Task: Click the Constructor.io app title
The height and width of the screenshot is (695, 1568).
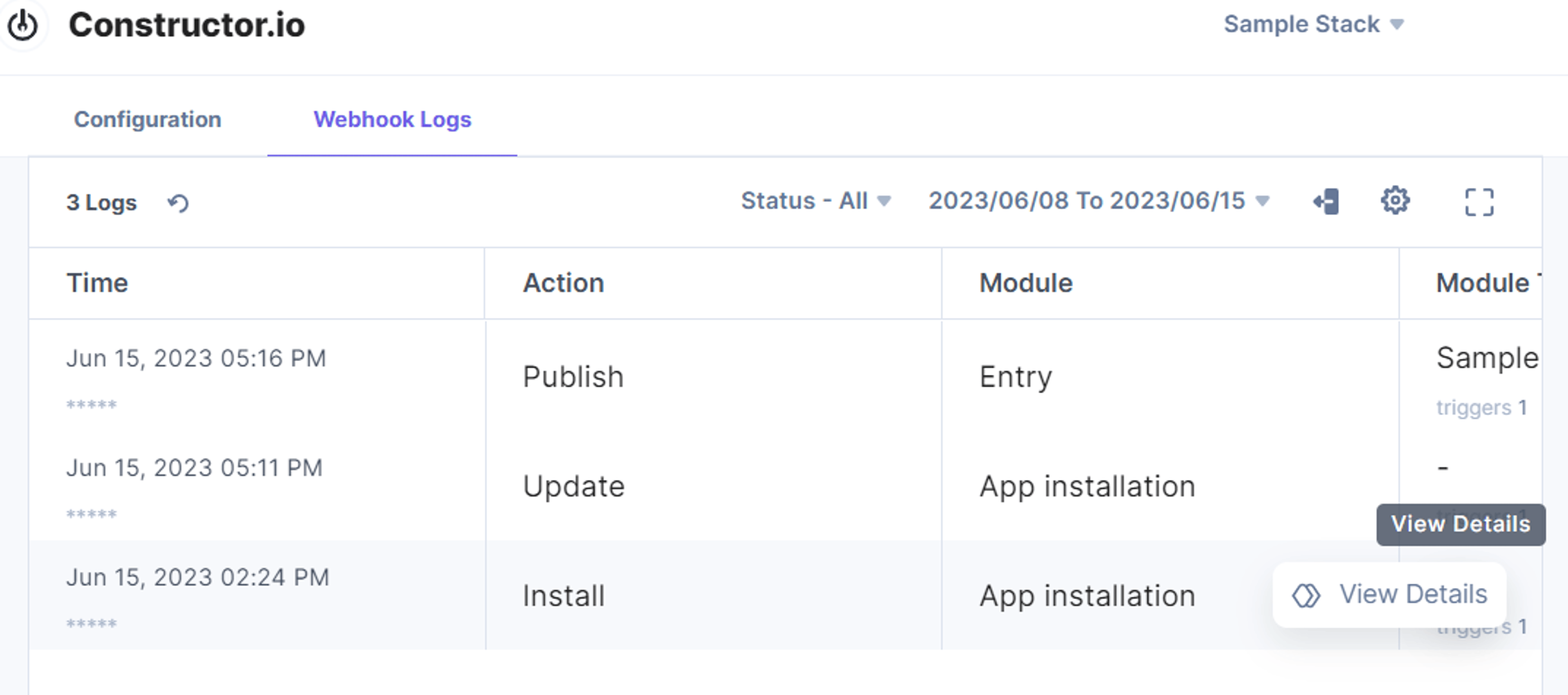Action: coord(186,25)
